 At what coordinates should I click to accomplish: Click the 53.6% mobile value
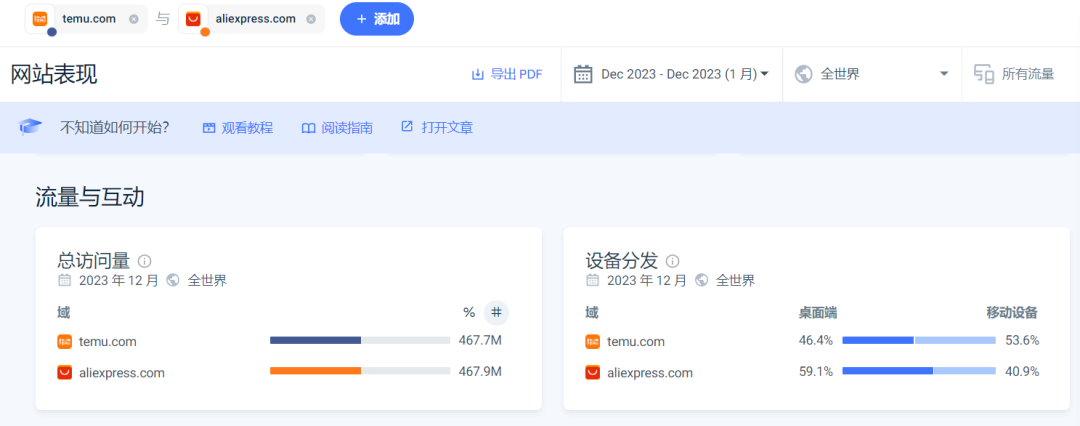[1022, 341]
